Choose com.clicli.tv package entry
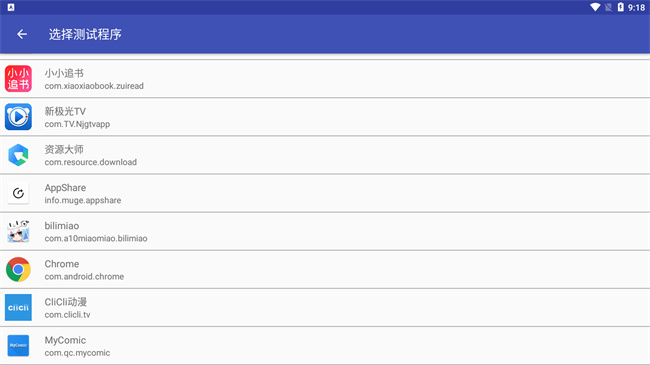Screen dimensions: 650x365 (67, 315)
